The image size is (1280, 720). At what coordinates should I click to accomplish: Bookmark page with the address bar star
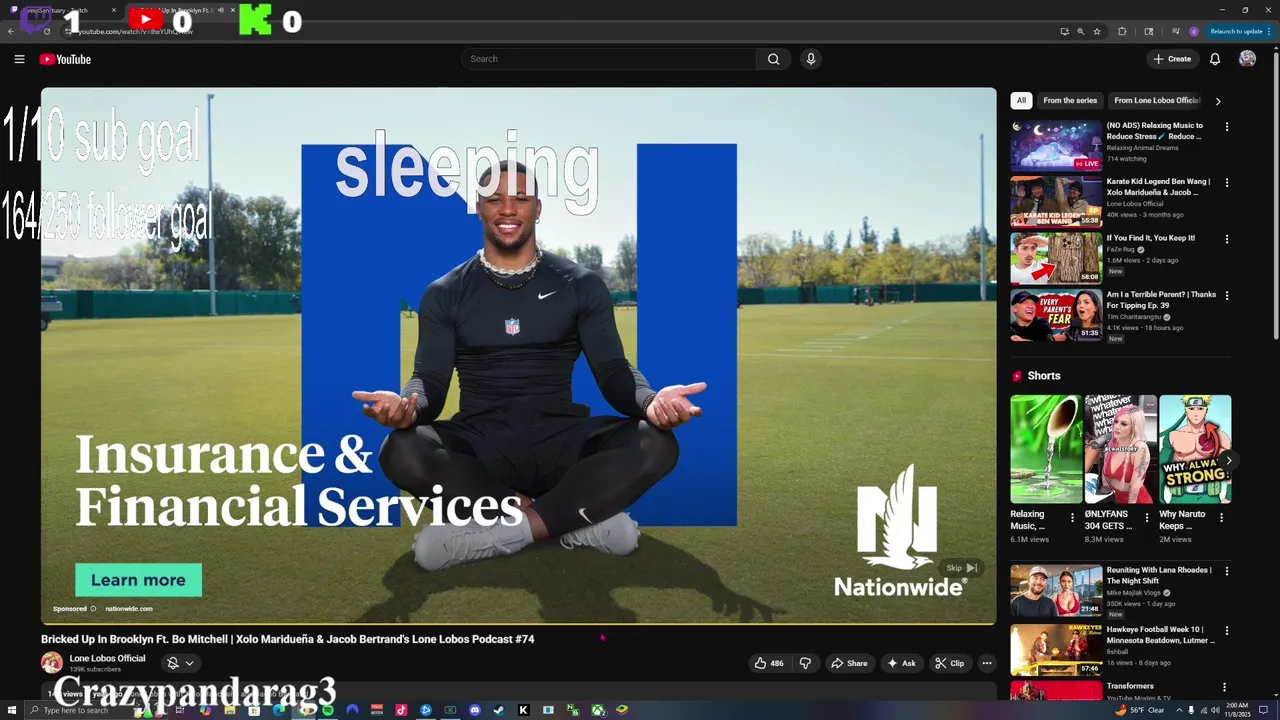click(1097, 31)
